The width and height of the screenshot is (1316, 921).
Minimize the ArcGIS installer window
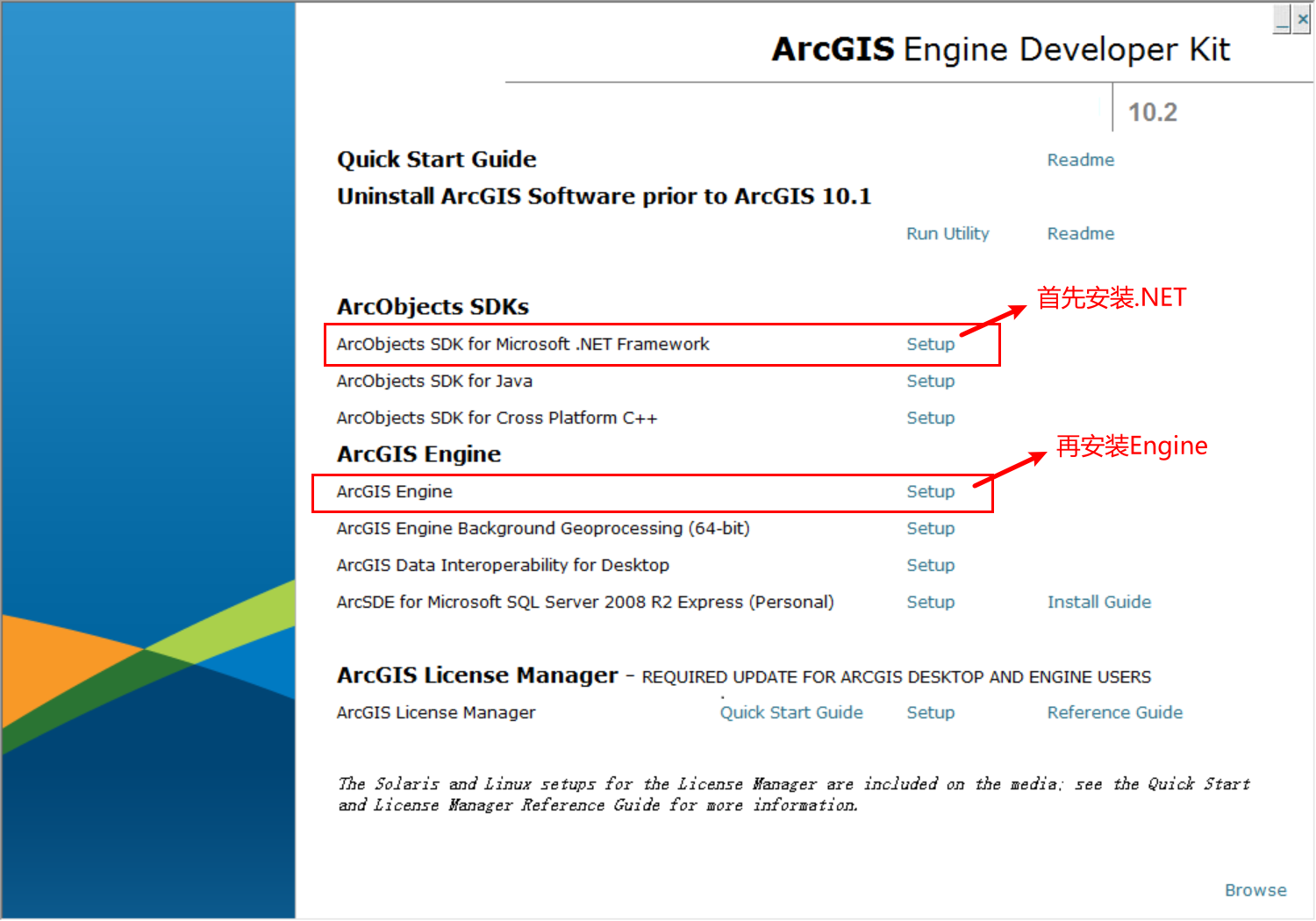pos(1280,18)
